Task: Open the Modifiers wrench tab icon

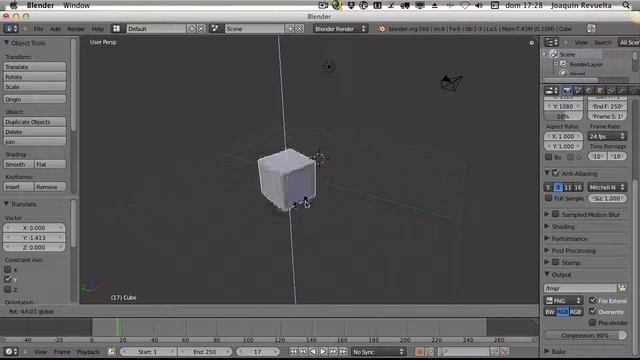Action: point(622,91)
